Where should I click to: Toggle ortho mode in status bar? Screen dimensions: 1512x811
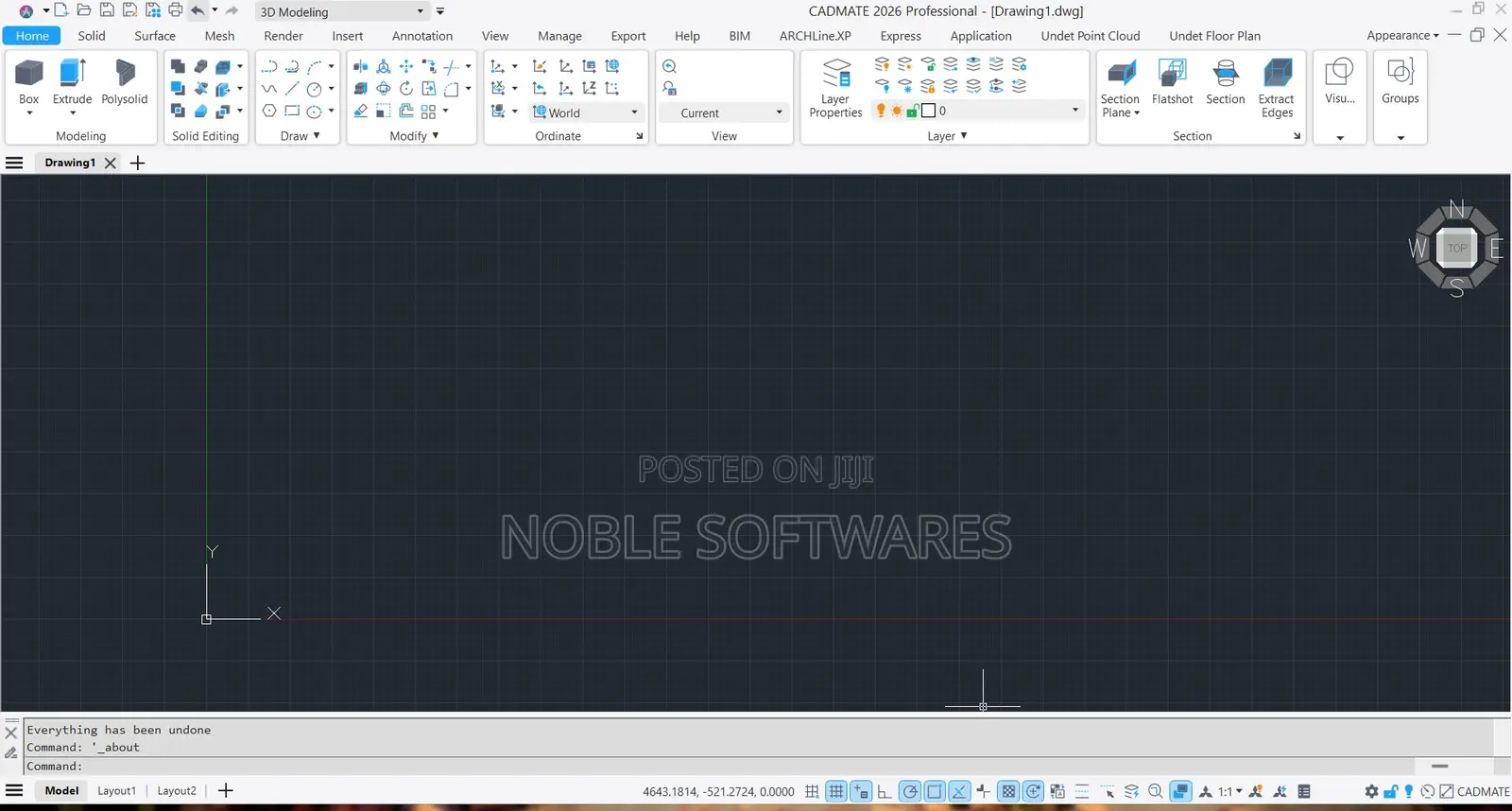click(885, 792)
